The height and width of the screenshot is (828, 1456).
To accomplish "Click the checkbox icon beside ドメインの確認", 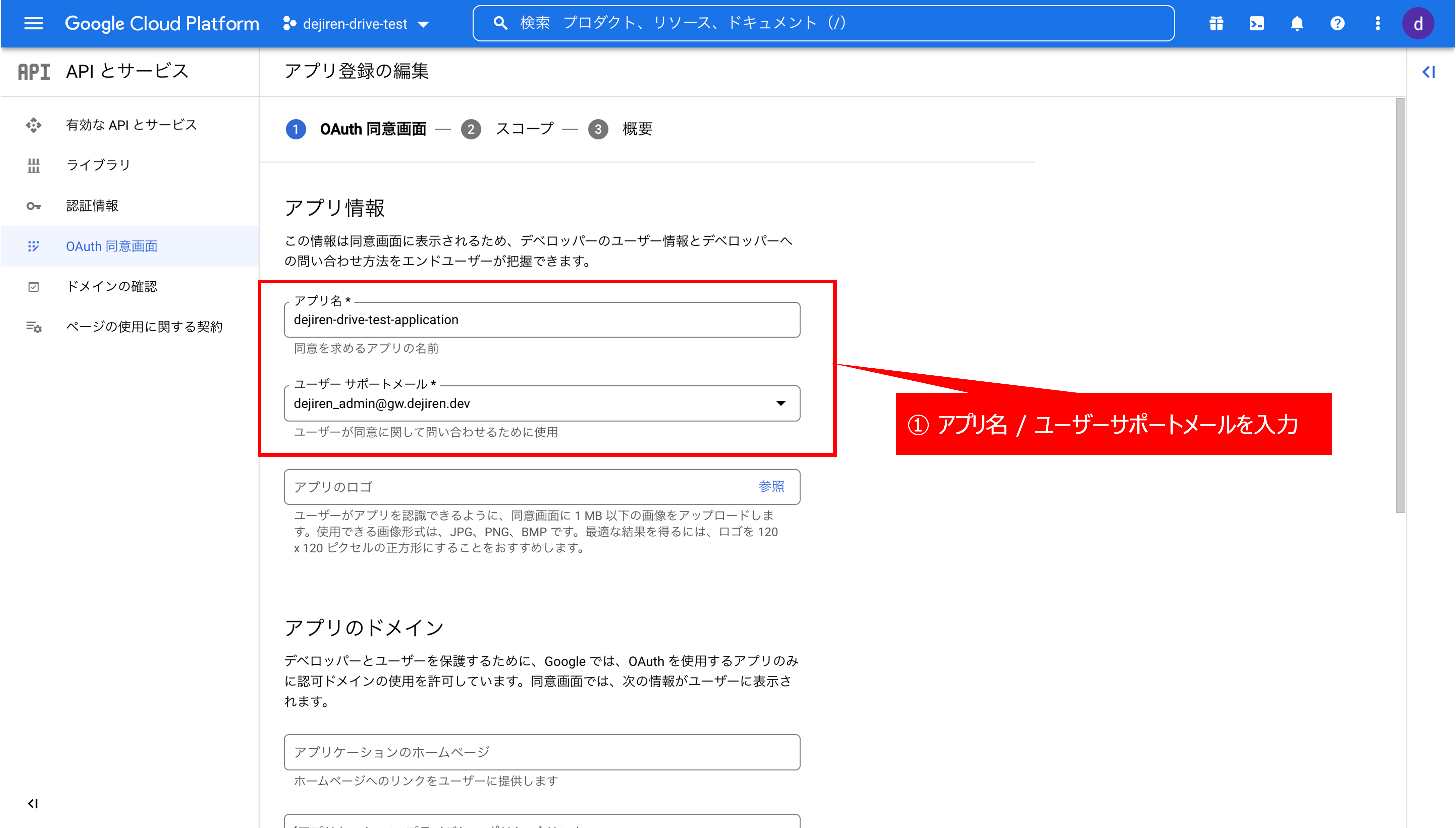I will [33, 287].
